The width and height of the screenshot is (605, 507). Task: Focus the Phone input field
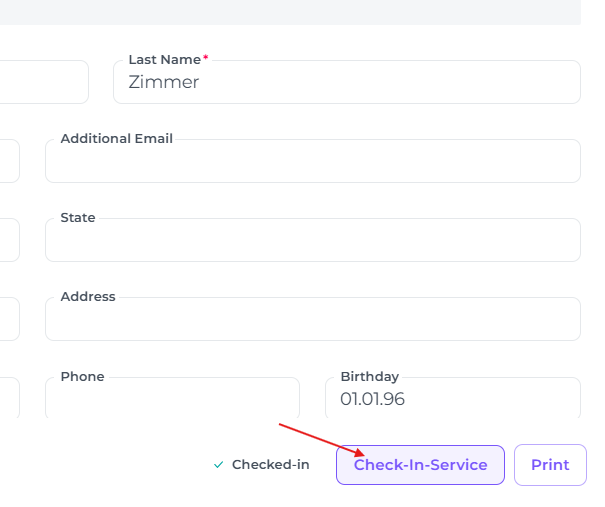172,400
